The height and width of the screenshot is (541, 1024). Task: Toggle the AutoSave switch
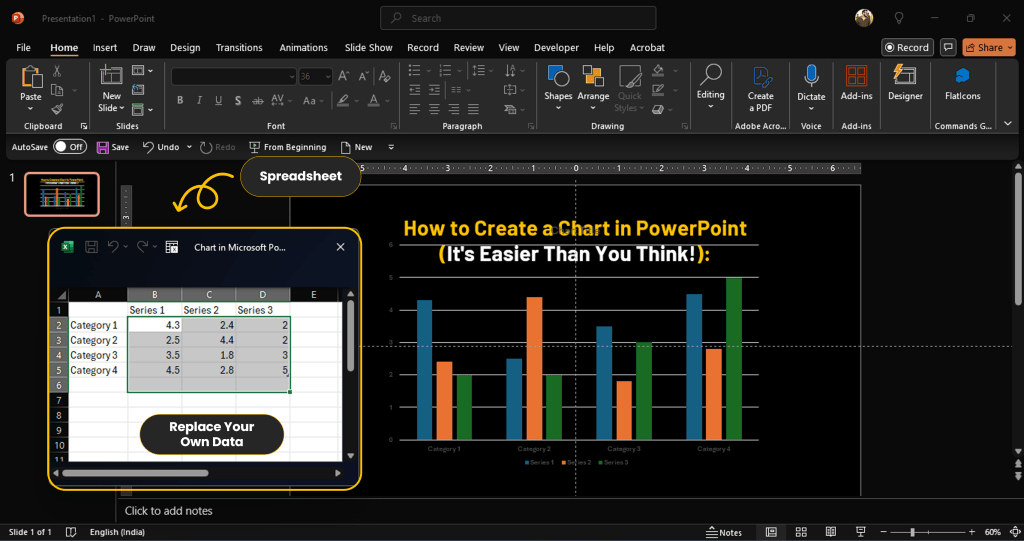click(x=70, y=147)
